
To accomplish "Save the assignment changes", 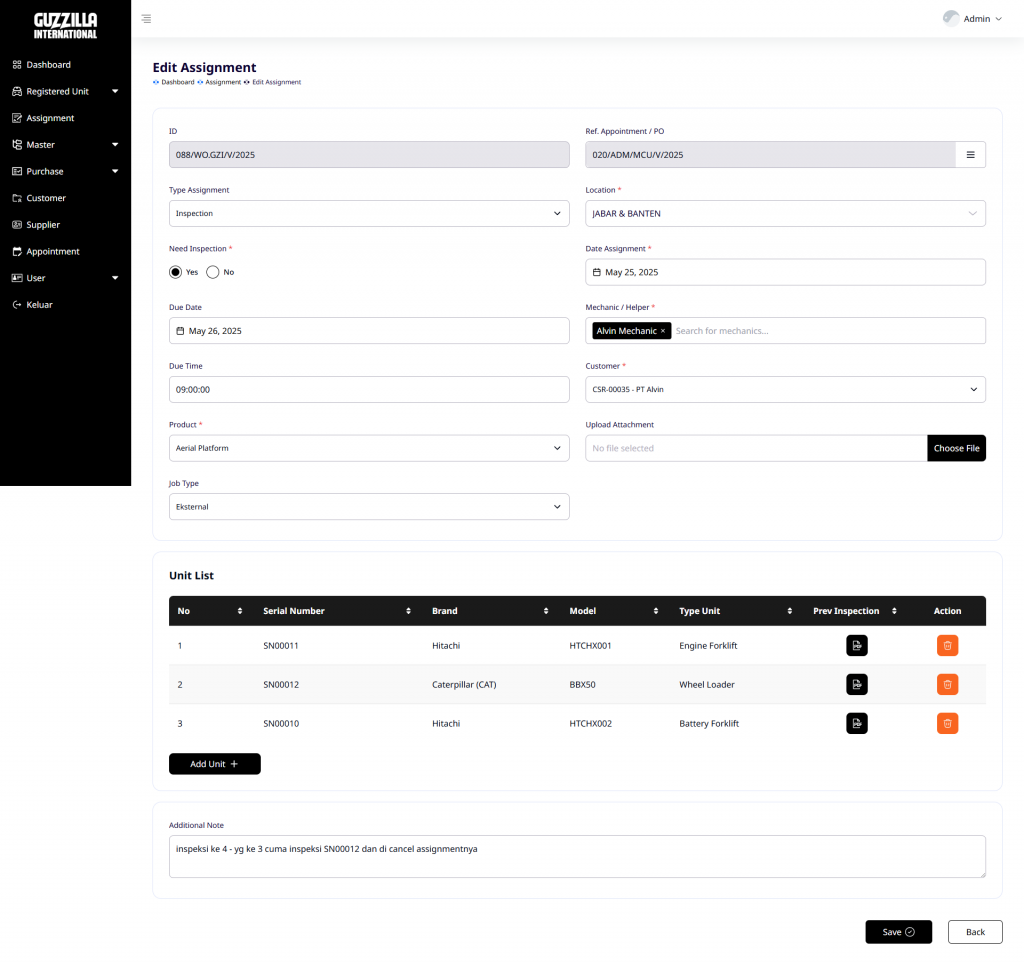I will (898, 932).
